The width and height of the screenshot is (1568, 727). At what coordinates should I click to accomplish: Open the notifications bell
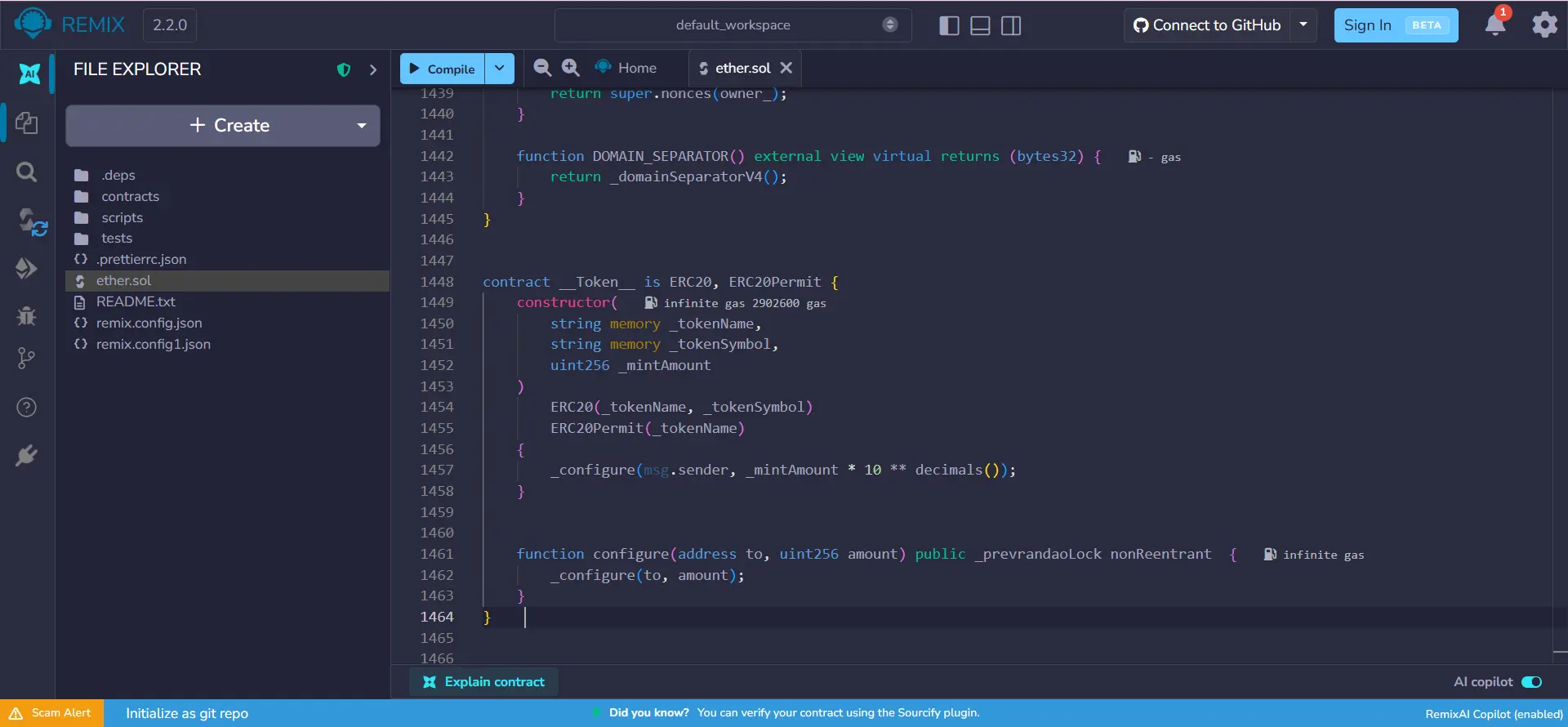(1496, 24)
